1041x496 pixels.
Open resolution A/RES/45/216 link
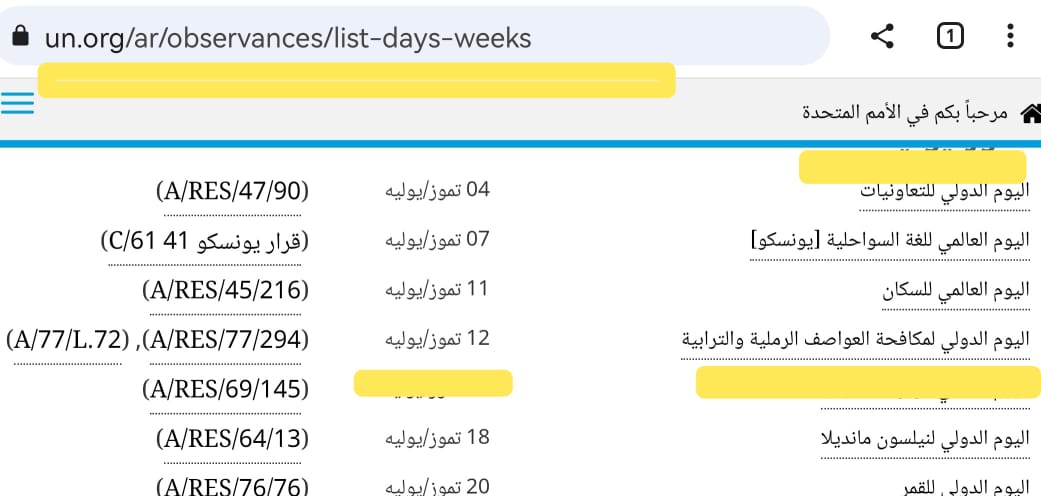click(x=226, y=290)
